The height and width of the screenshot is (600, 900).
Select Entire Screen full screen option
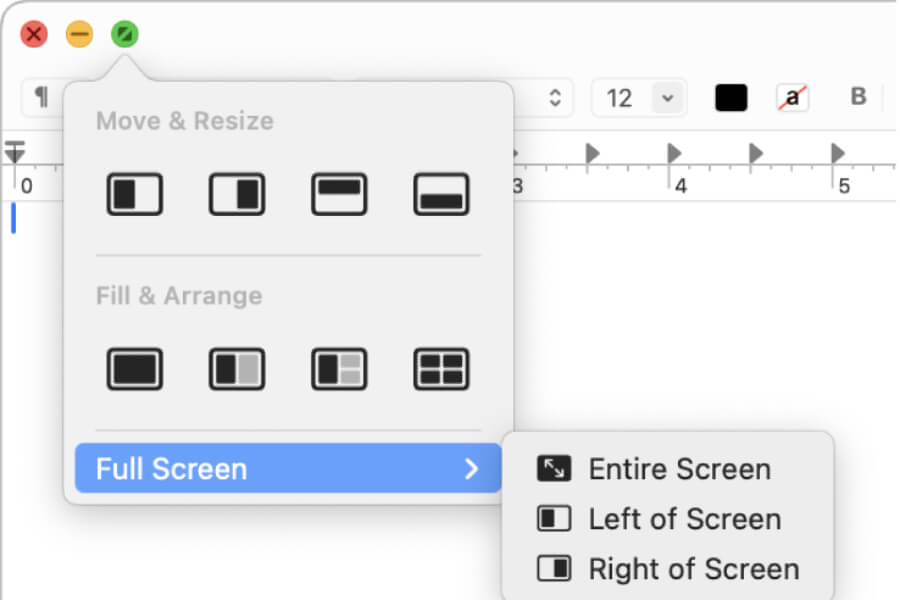[681, 468]
